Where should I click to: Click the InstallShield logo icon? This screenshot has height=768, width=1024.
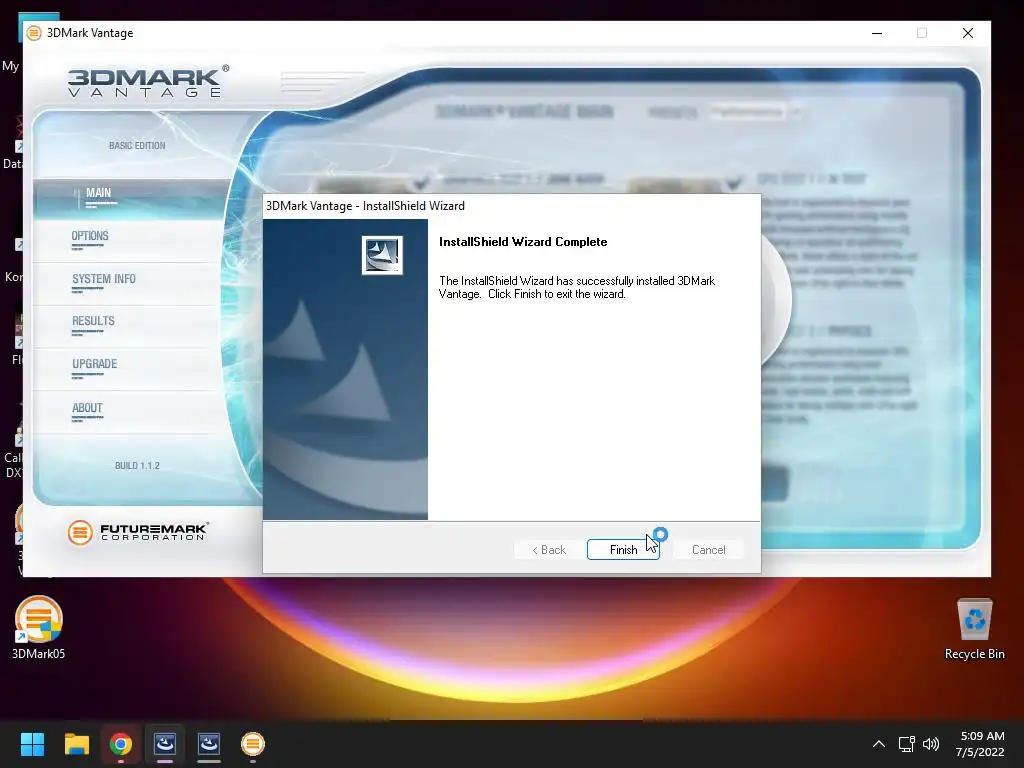[382, 255]
